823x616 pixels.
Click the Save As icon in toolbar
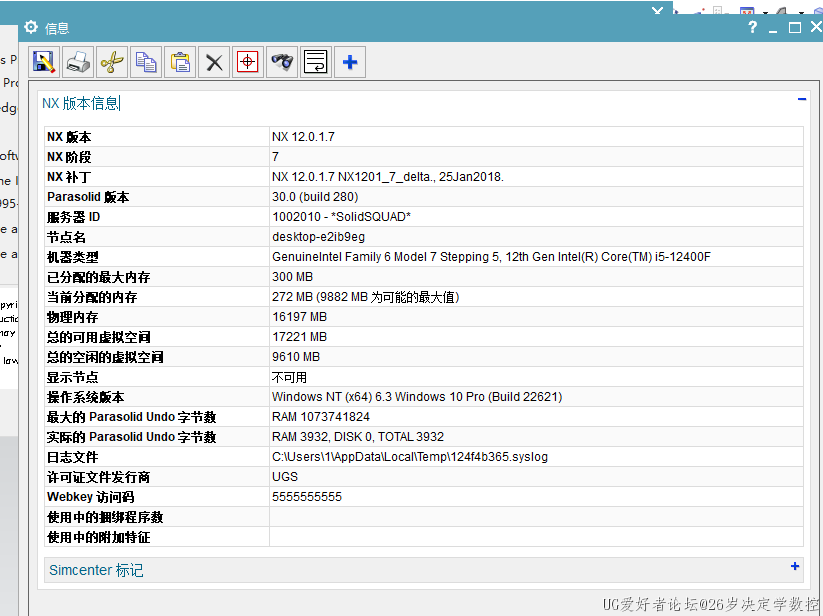44,62
